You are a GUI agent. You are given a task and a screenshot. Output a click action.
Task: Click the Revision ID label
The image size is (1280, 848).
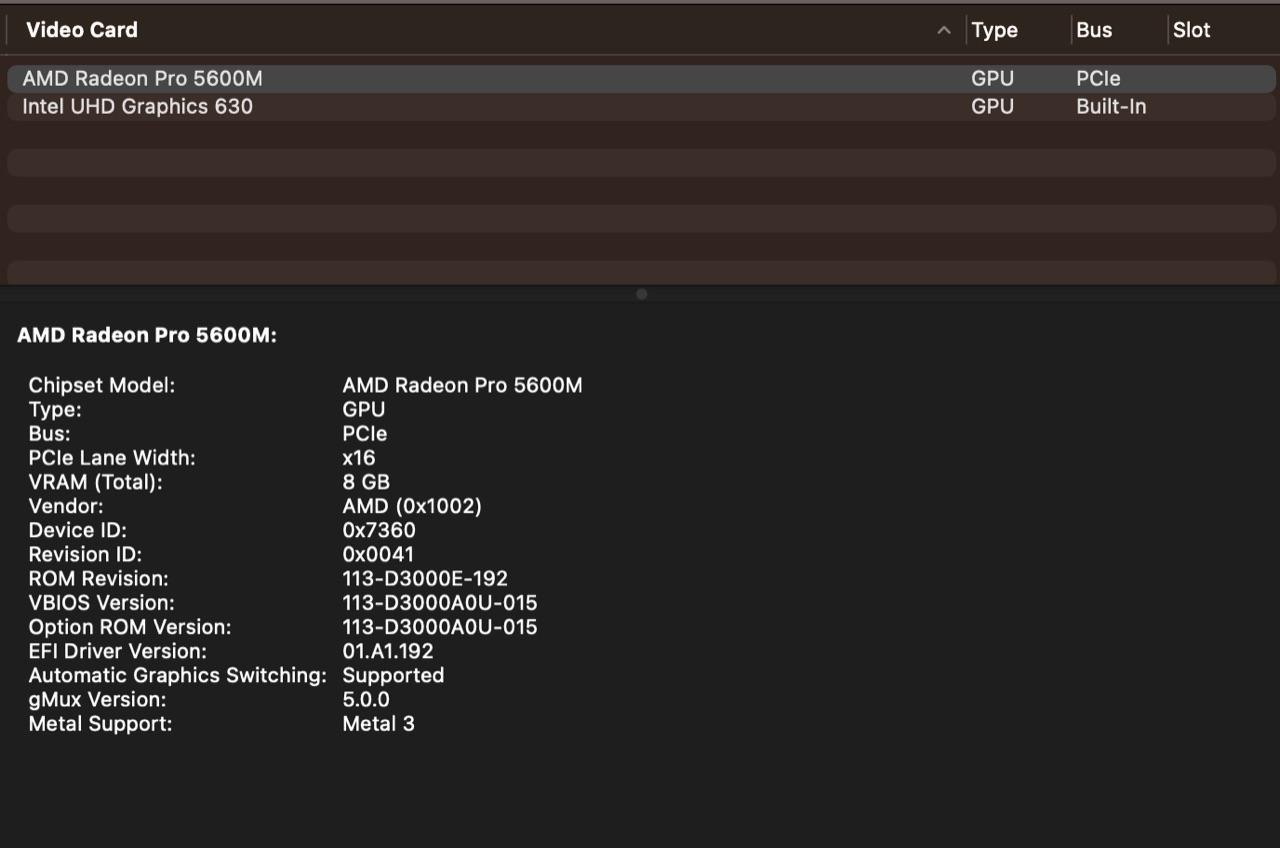pos(85,554)
